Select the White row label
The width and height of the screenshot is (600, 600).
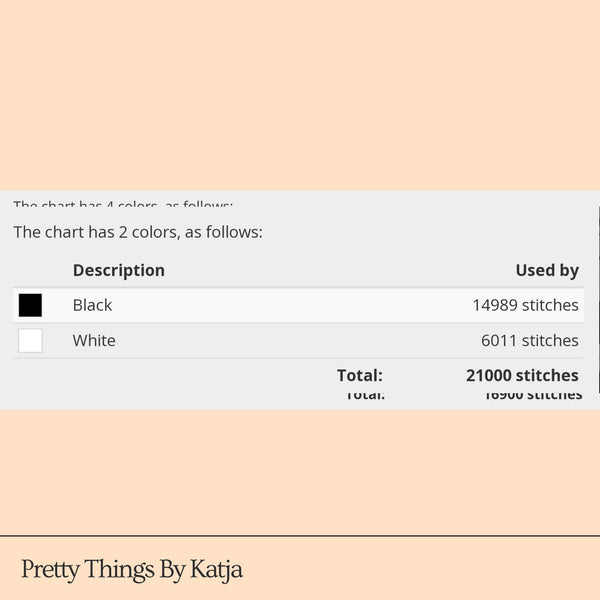point(94,341)
